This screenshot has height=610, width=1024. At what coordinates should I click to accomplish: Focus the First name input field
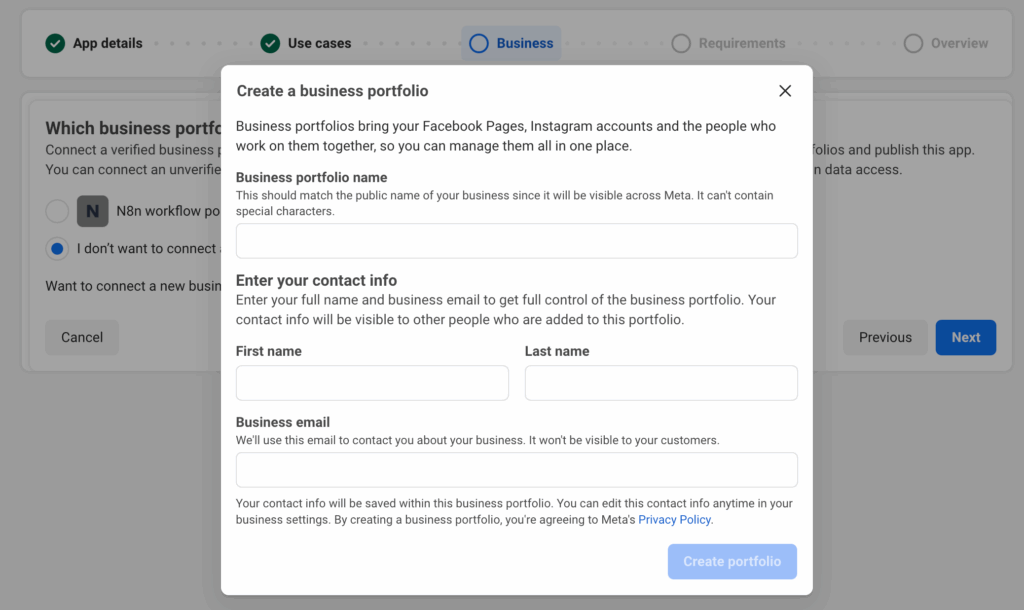(372, 383)
